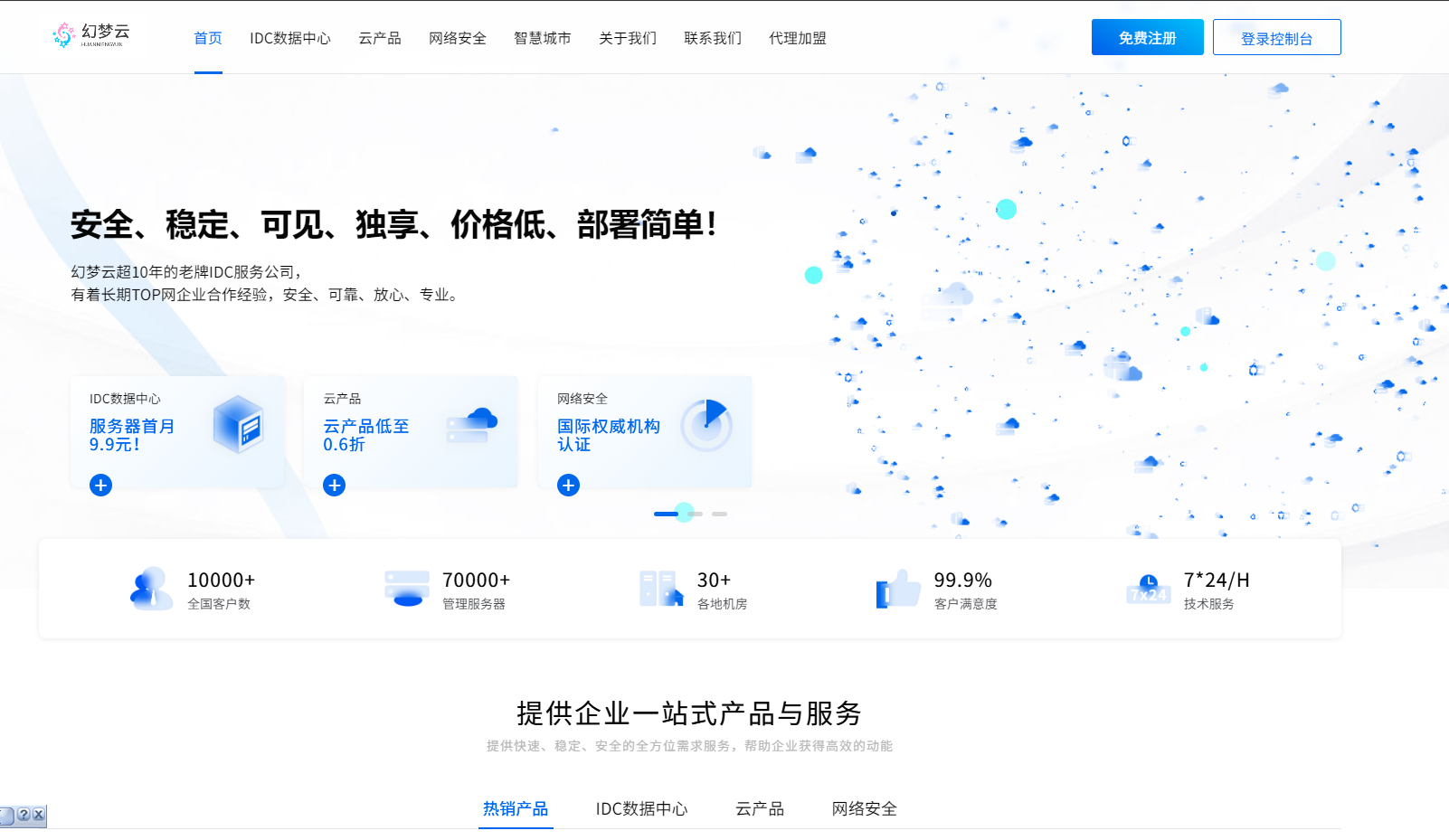
Task: Open the 服务器首月9.9元! promotion link
Action: [x=132, y=435]
